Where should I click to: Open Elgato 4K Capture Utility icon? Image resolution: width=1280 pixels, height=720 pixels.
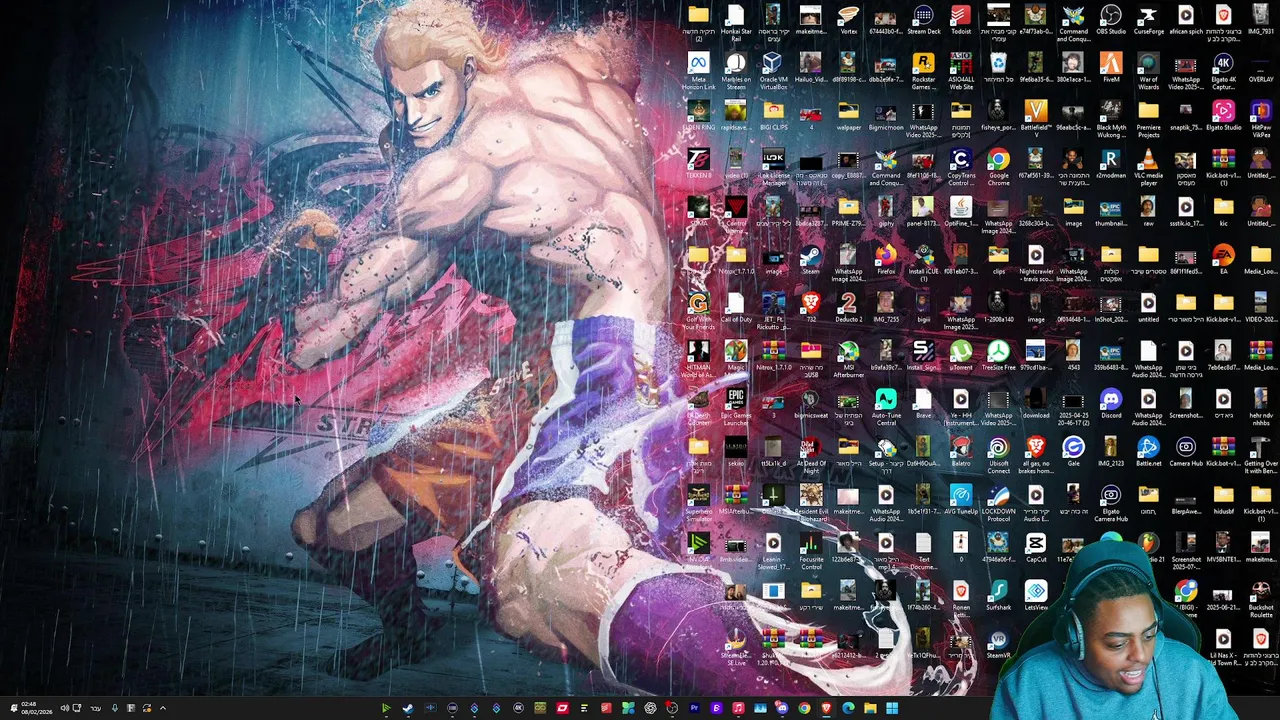1223,71
